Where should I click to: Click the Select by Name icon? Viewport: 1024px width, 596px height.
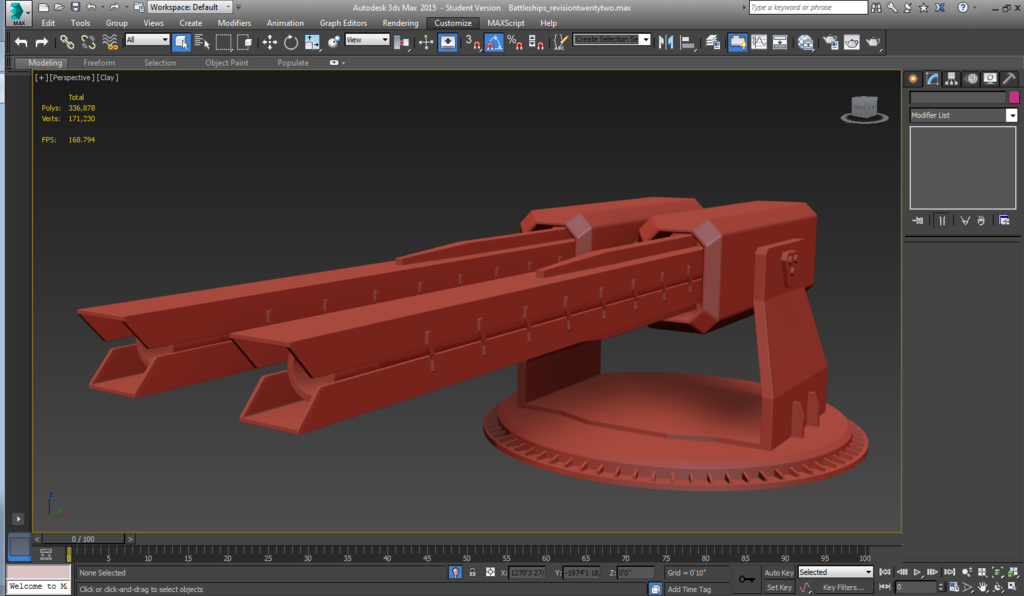point(202,42)
